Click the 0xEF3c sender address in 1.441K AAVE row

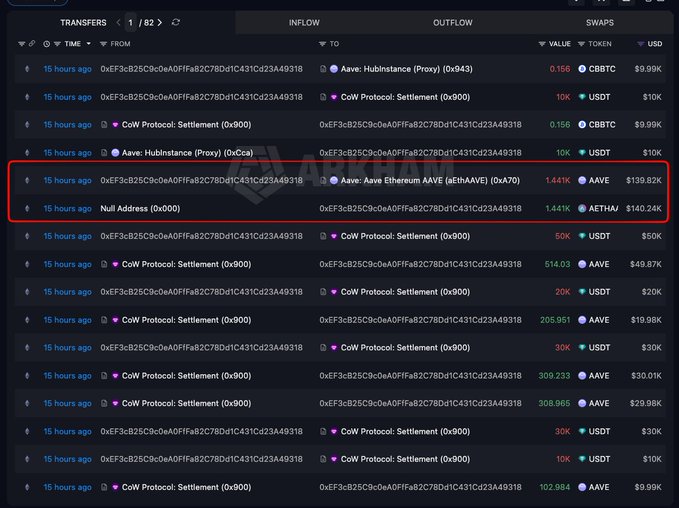pos(201,180)
